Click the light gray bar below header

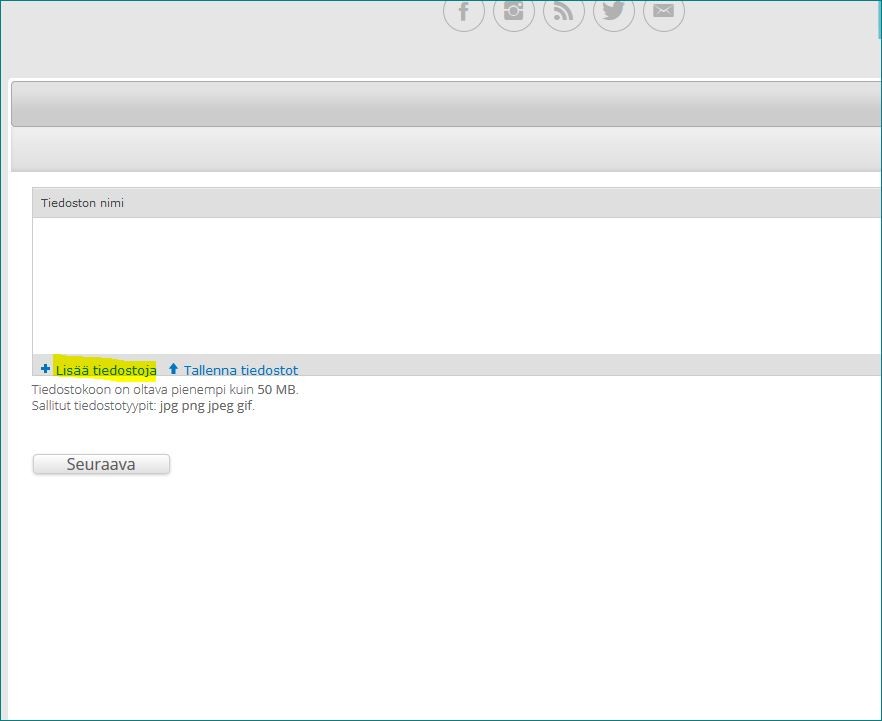(x=445, y=150)
